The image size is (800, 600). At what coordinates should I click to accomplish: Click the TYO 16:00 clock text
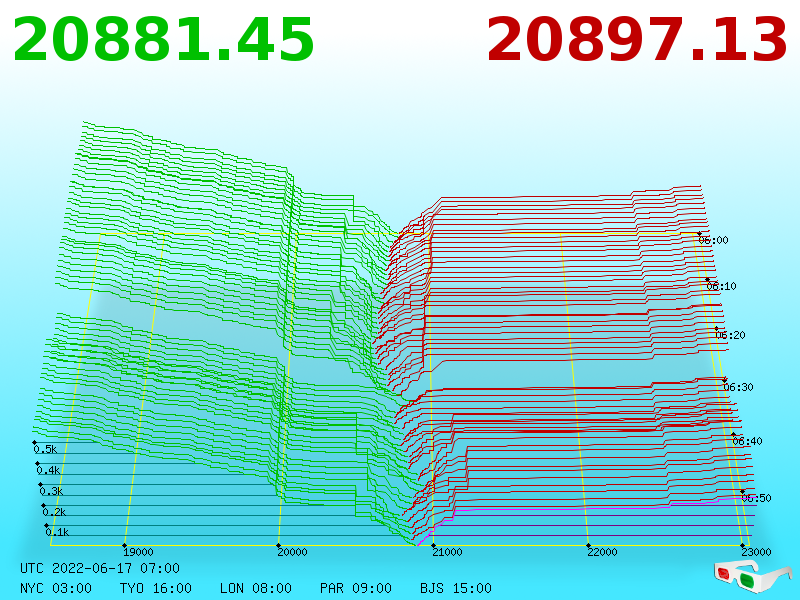pyautogui.click(x=156, y=588)
